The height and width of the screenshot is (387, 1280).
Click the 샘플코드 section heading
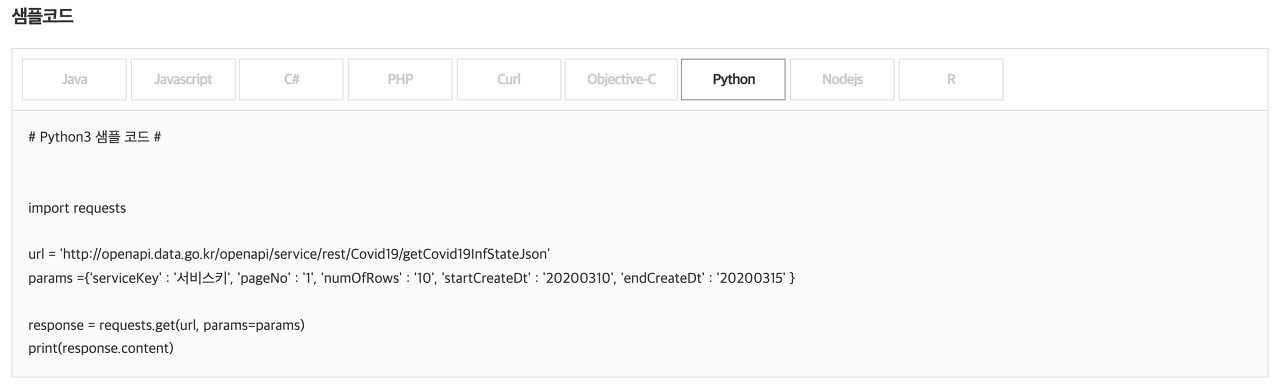41,18
